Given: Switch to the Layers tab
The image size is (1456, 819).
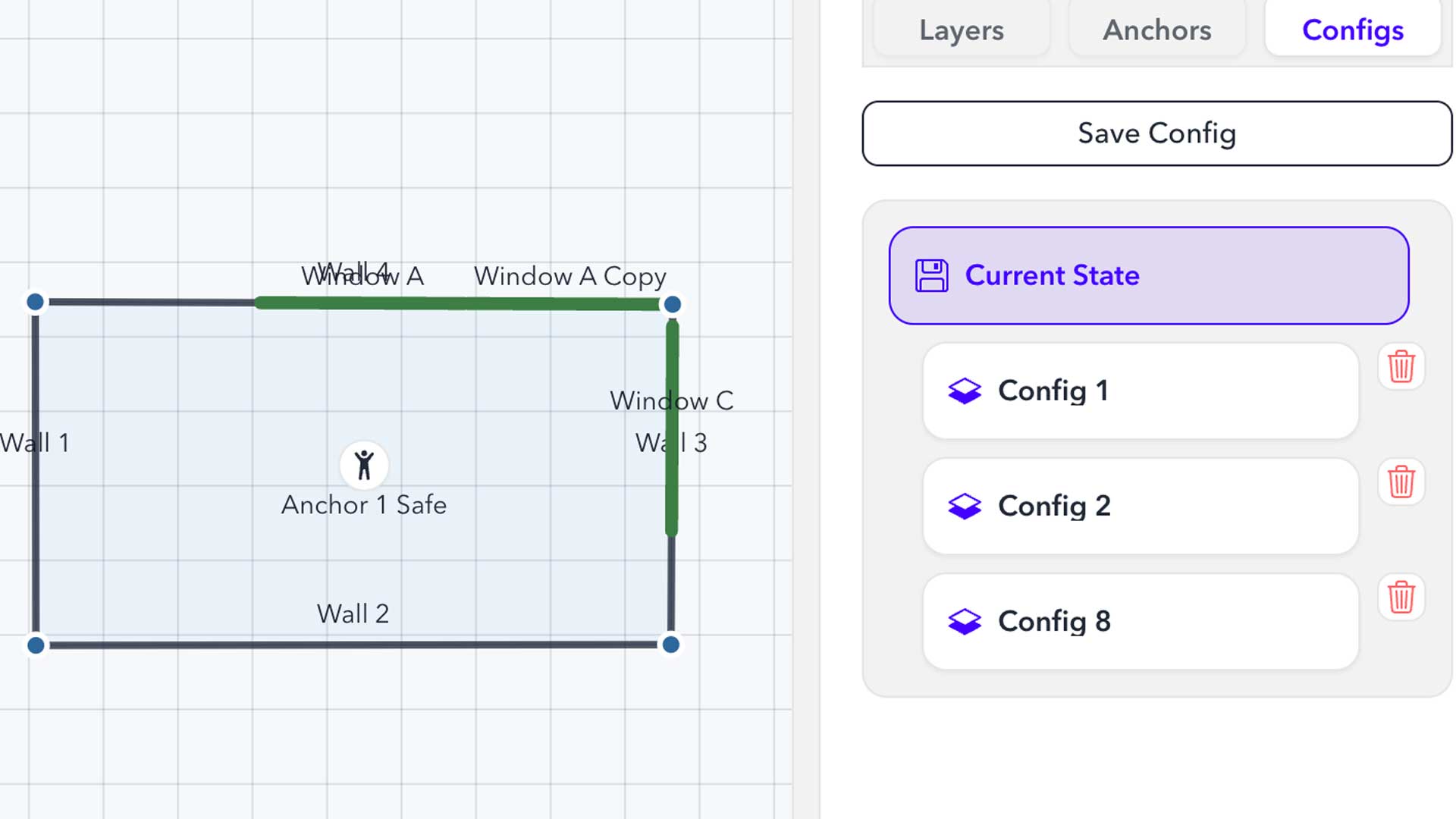Looking at the screenshot, I should (960, 30).
